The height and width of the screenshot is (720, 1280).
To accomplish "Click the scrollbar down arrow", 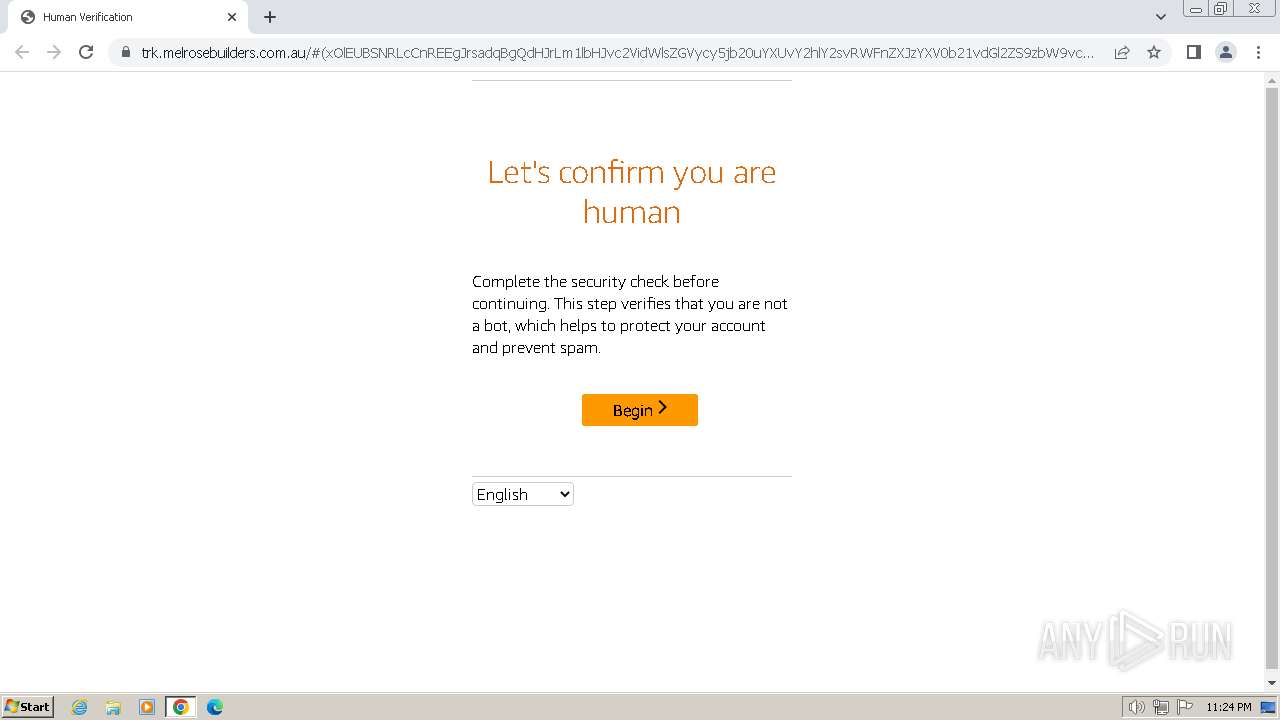I will 1272,684.
